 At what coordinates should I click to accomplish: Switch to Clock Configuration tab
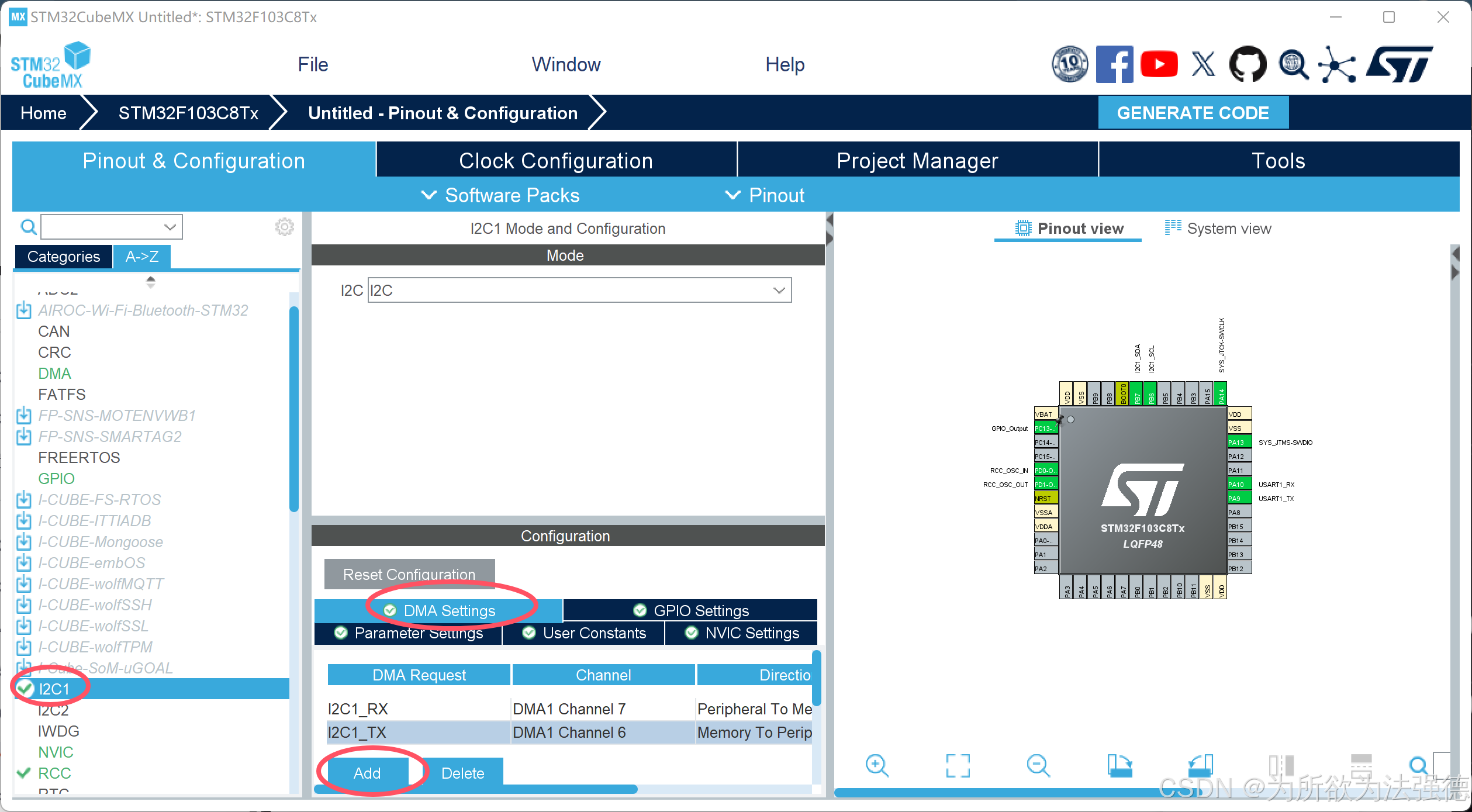(555, 160)
